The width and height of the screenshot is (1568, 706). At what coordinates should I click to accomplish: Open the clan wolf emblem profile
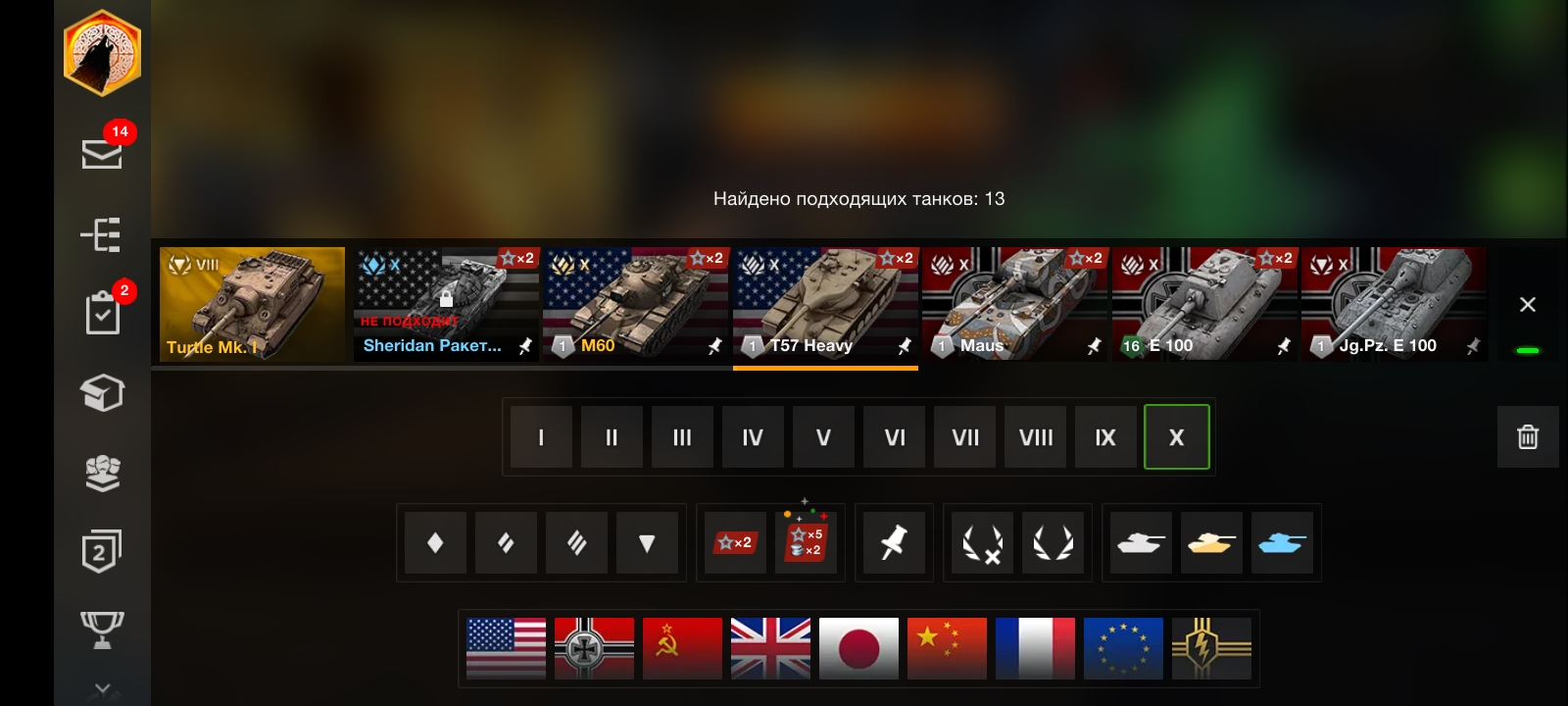102,53
